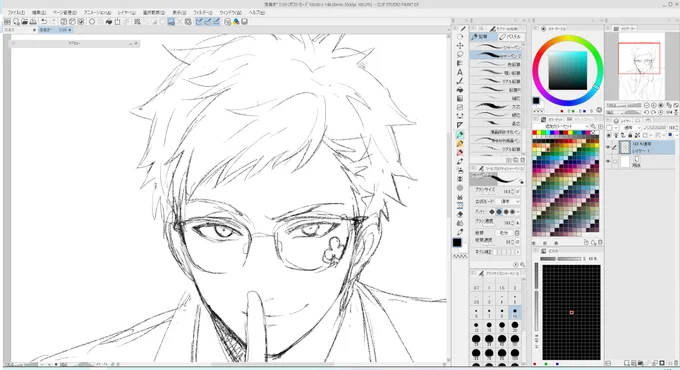
Task: Open the ファイル menu
Action: 16,13
